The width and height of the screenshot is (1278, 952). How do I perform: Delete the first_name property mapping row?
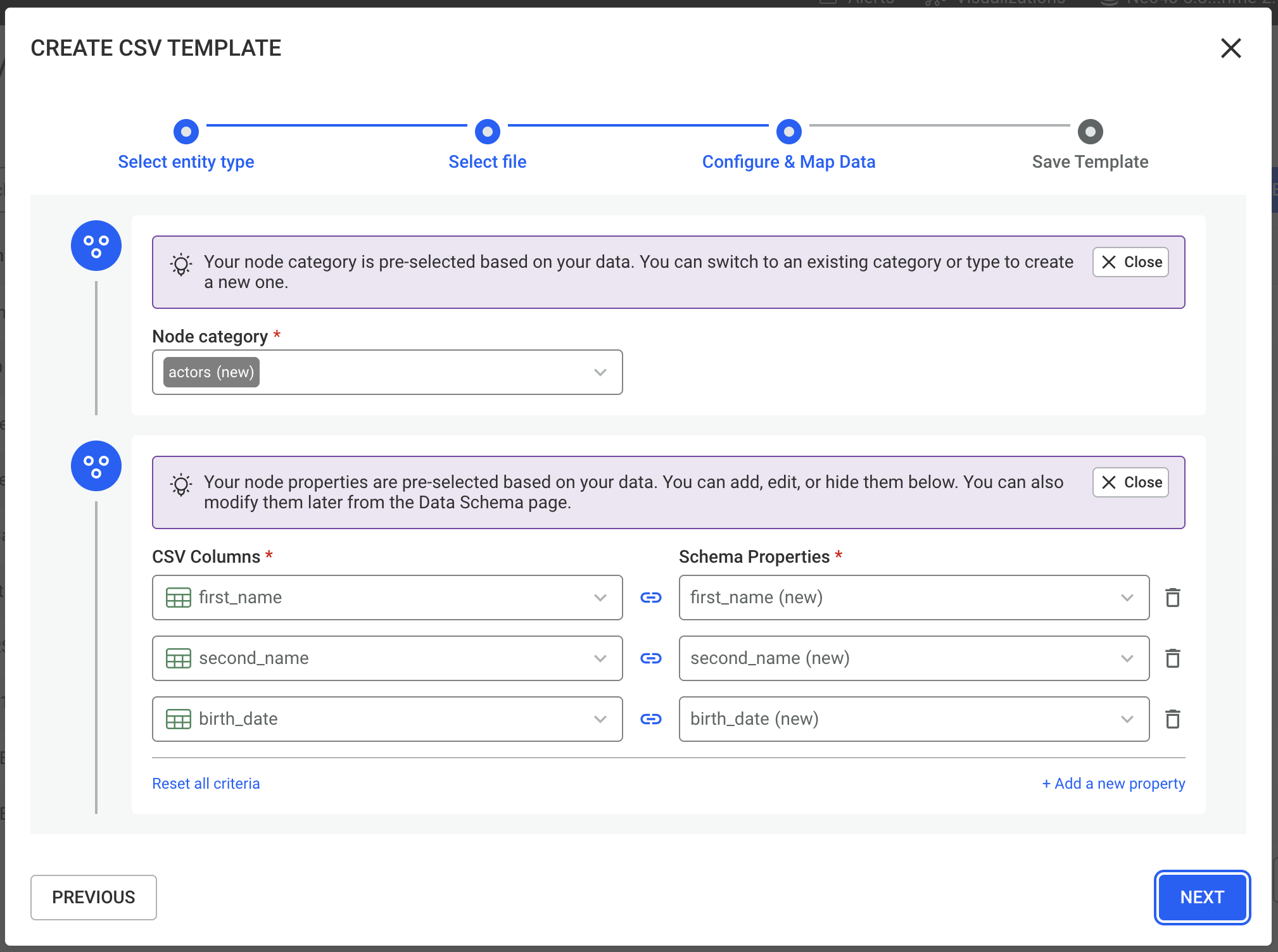point(1172,598)
